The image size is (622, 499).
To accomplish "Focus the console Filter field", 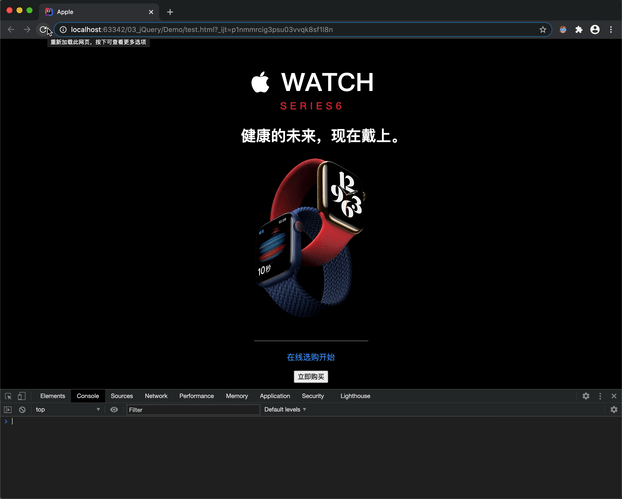I will coord(193,410).
